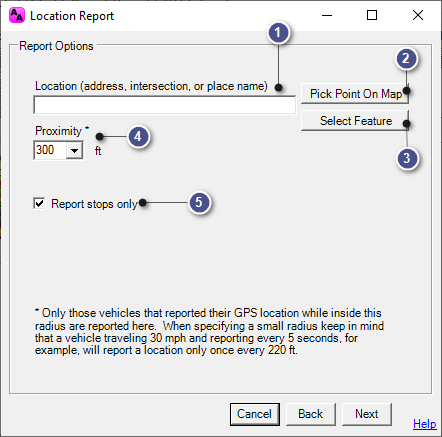Open the Proximity dropdown arrow

pos(74,150)
